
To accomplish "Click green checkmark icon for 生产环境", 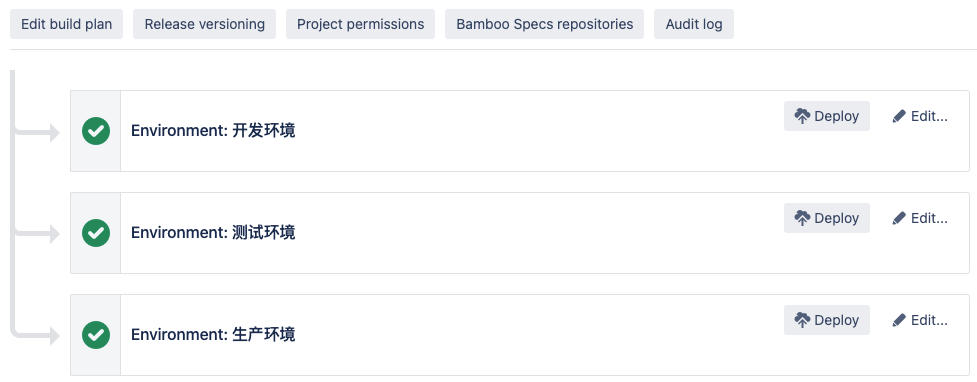I will [x=96, y=335].
